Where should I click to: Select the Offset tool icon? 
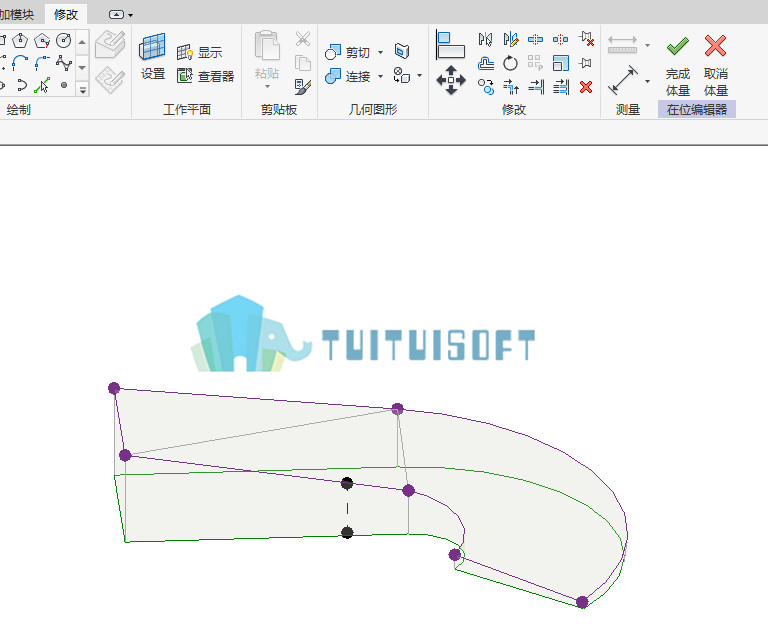[x=485, y=63]
